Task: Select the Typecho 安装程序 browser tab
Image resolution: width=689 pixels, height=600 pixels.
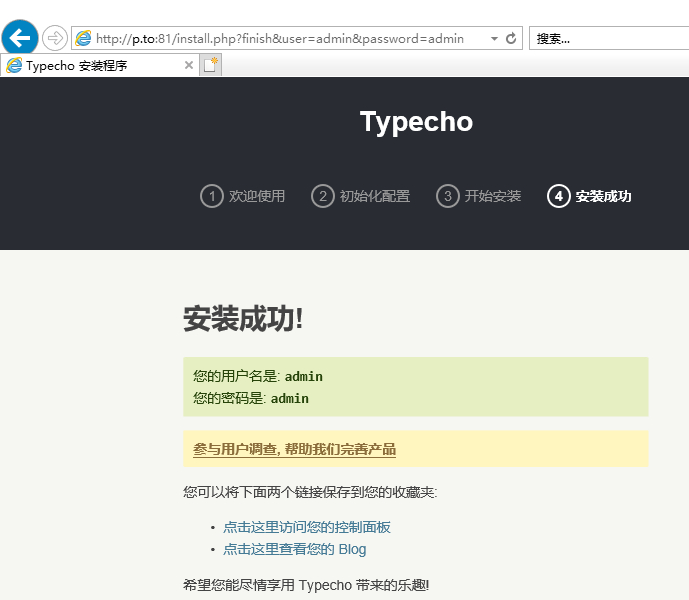Action: point(100,65)
